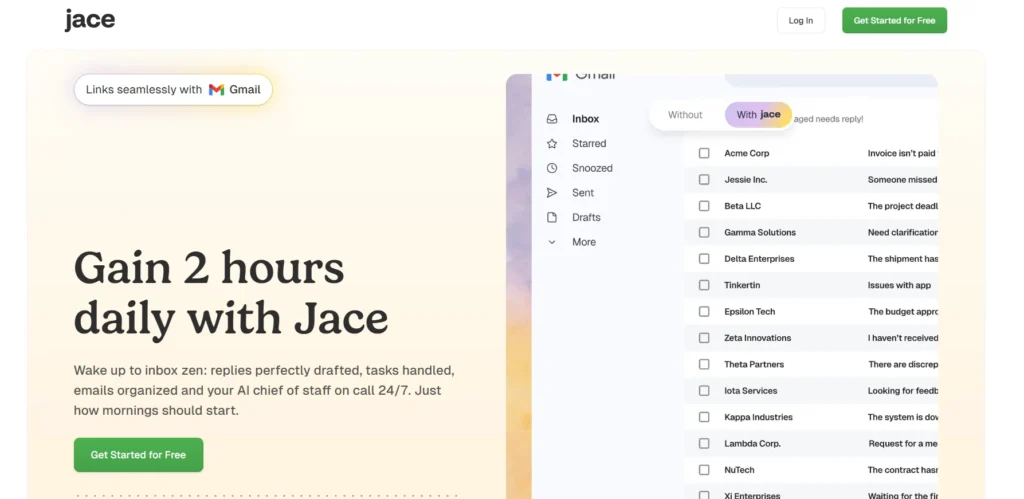This screenshot has width=1024, height=499.
Task: Switch to the Without toggle option
Action: [685, 115]
